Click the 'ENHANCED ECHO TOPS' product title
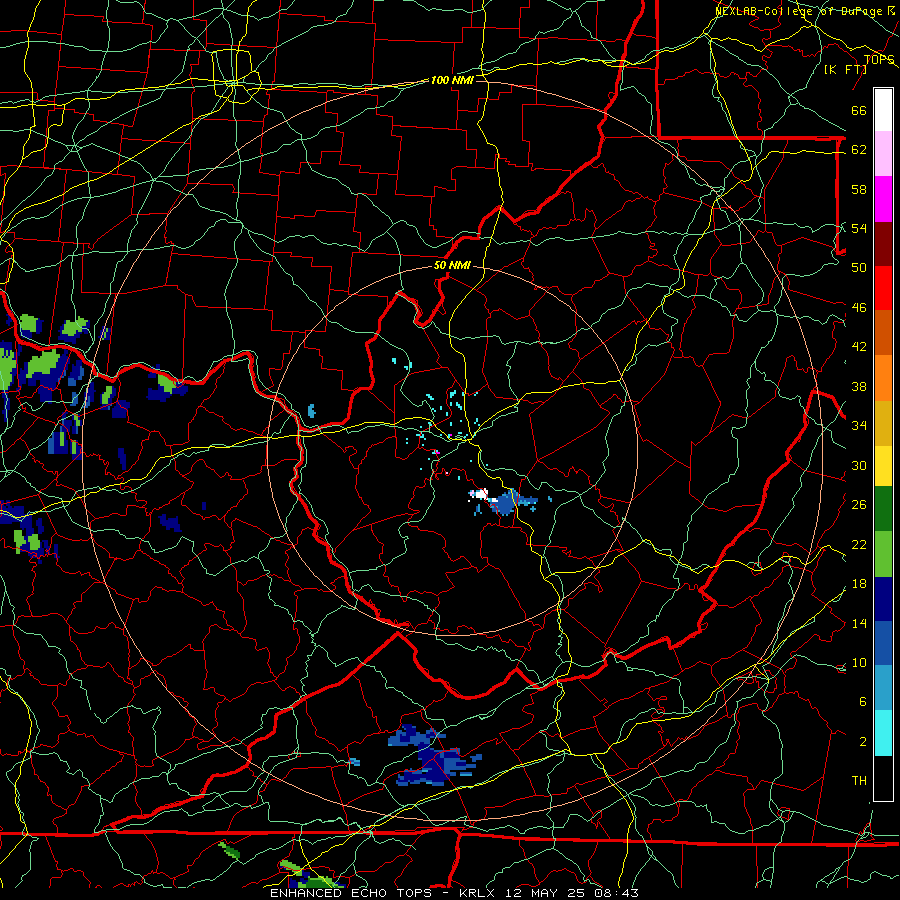Image resolution: width=900 pixels, height=900 pixels. tap(351, 893)
